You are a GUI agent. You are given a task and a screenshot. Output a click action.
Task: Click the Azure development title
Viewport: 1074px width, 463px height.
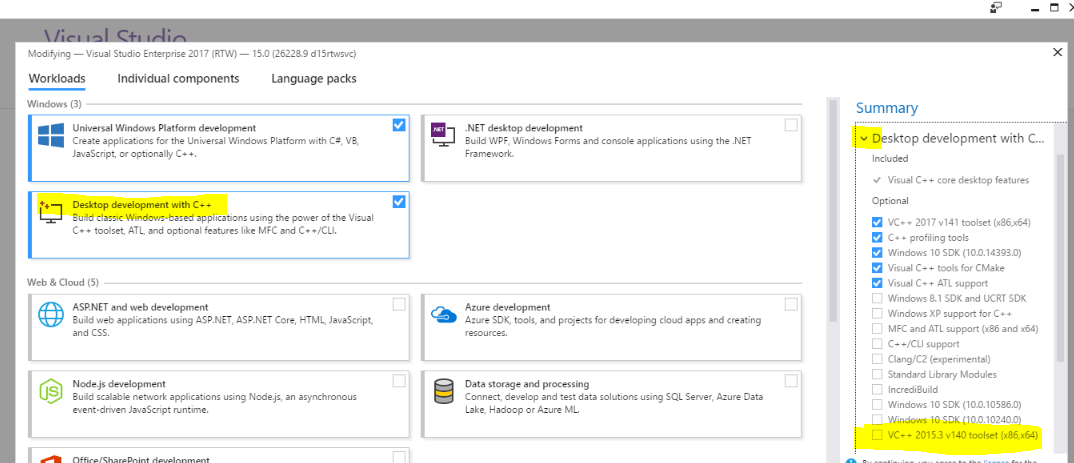pos(508,308)
